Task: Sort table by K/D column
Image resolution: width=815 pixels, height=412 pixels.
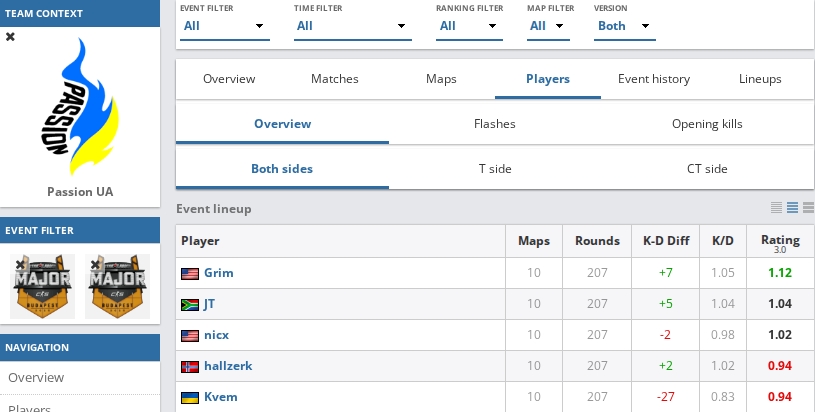Action: 723,241
